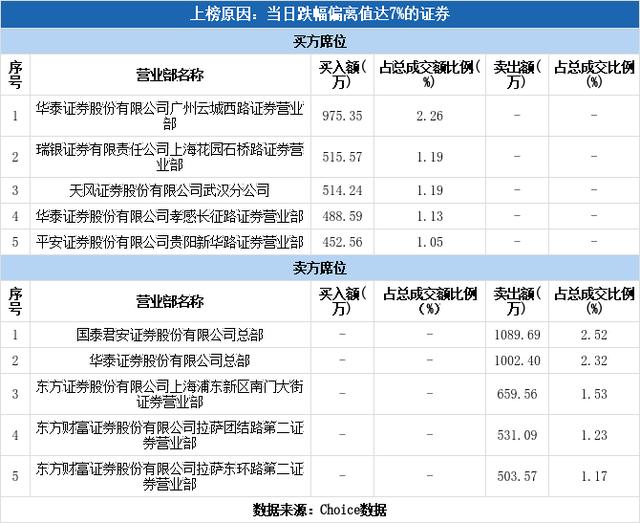The image size is (640, 523).
Task: Click 天风证券股份有限公司武汉分公司
Action: point(170,190)
